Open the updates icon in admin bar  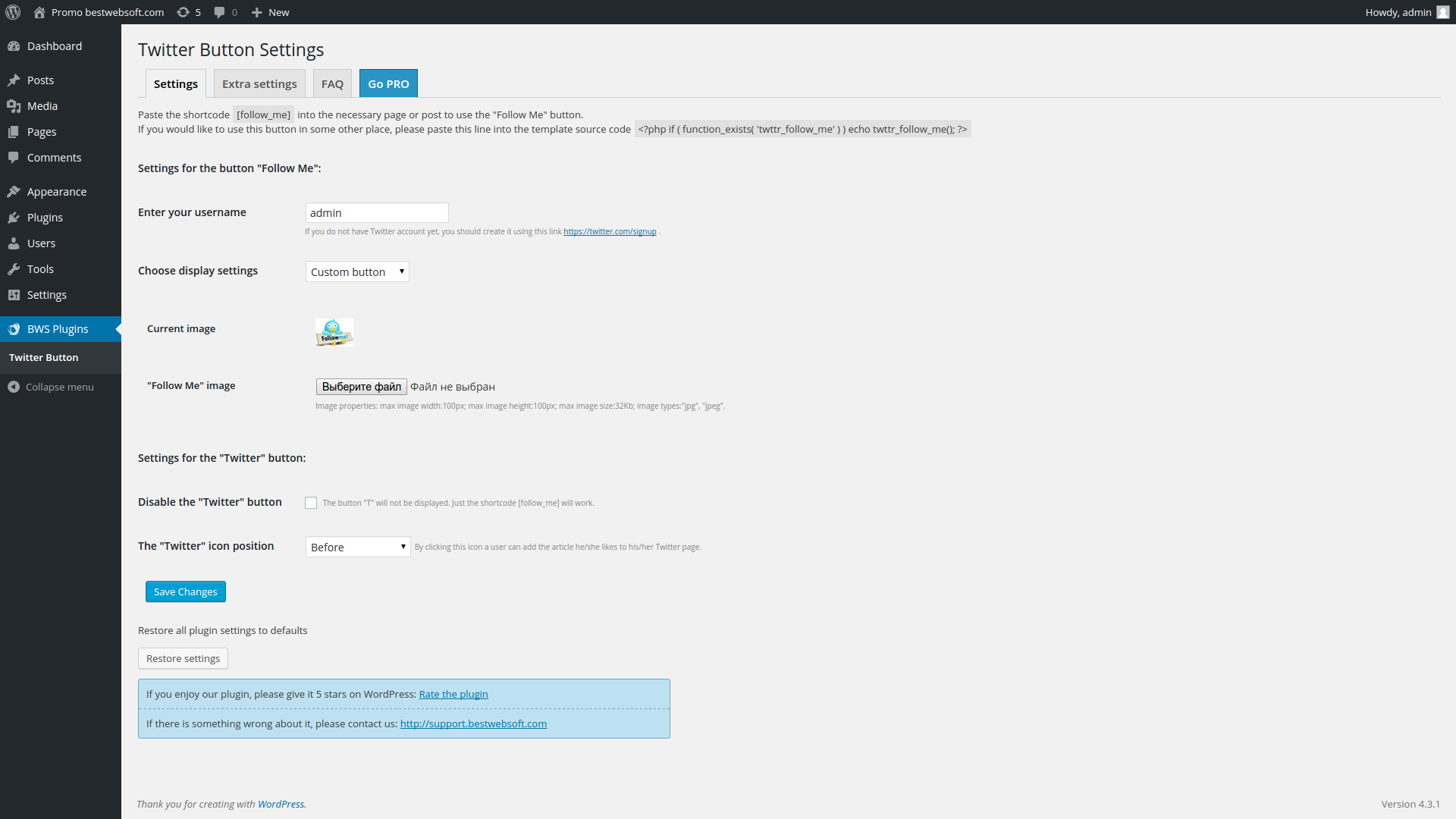point(183,12)
